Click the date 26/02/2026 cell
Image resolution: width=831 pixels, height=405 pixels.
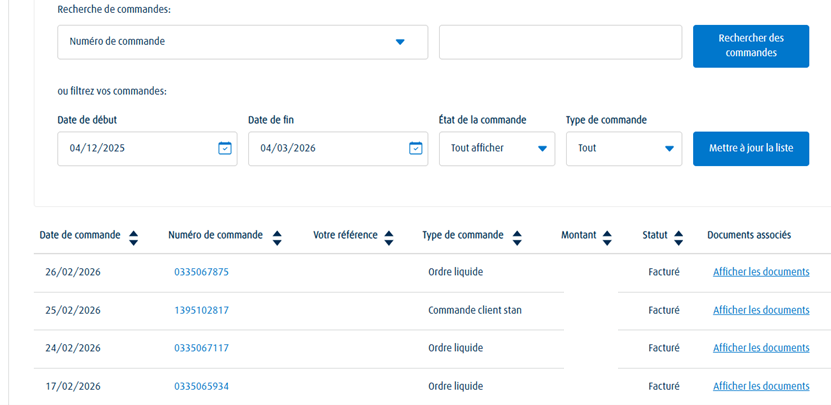click(x=73, y=272)
